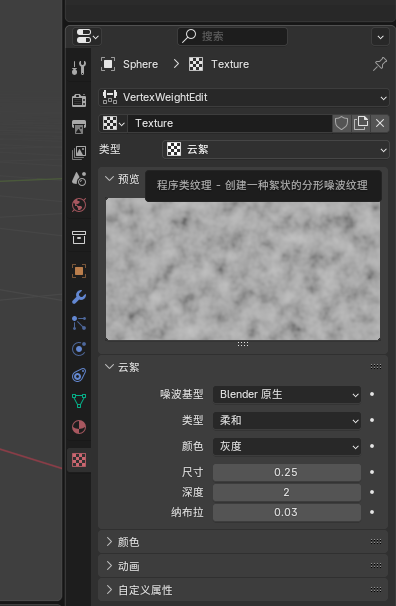Open the 噪波基型 Blender 原生 dropdown
Viewport: 396px width, 606px height.
pyautogui.click(x=287, y=395)
